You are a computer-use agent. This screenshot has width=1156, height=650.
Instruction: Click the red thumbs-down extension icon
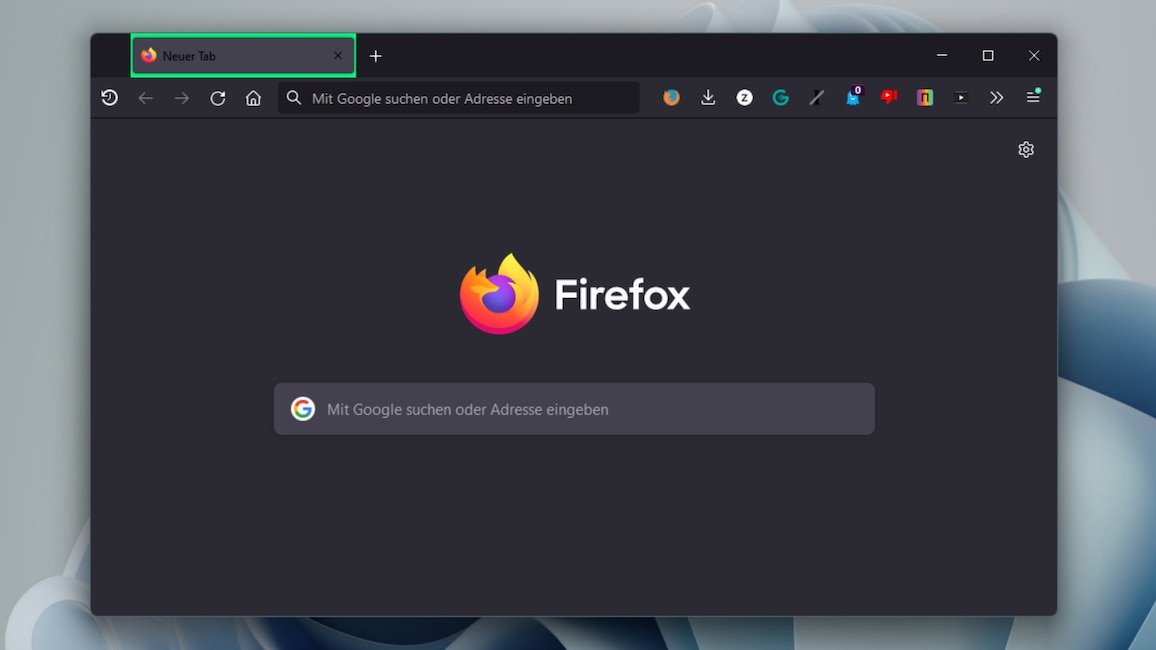(889, 97)
